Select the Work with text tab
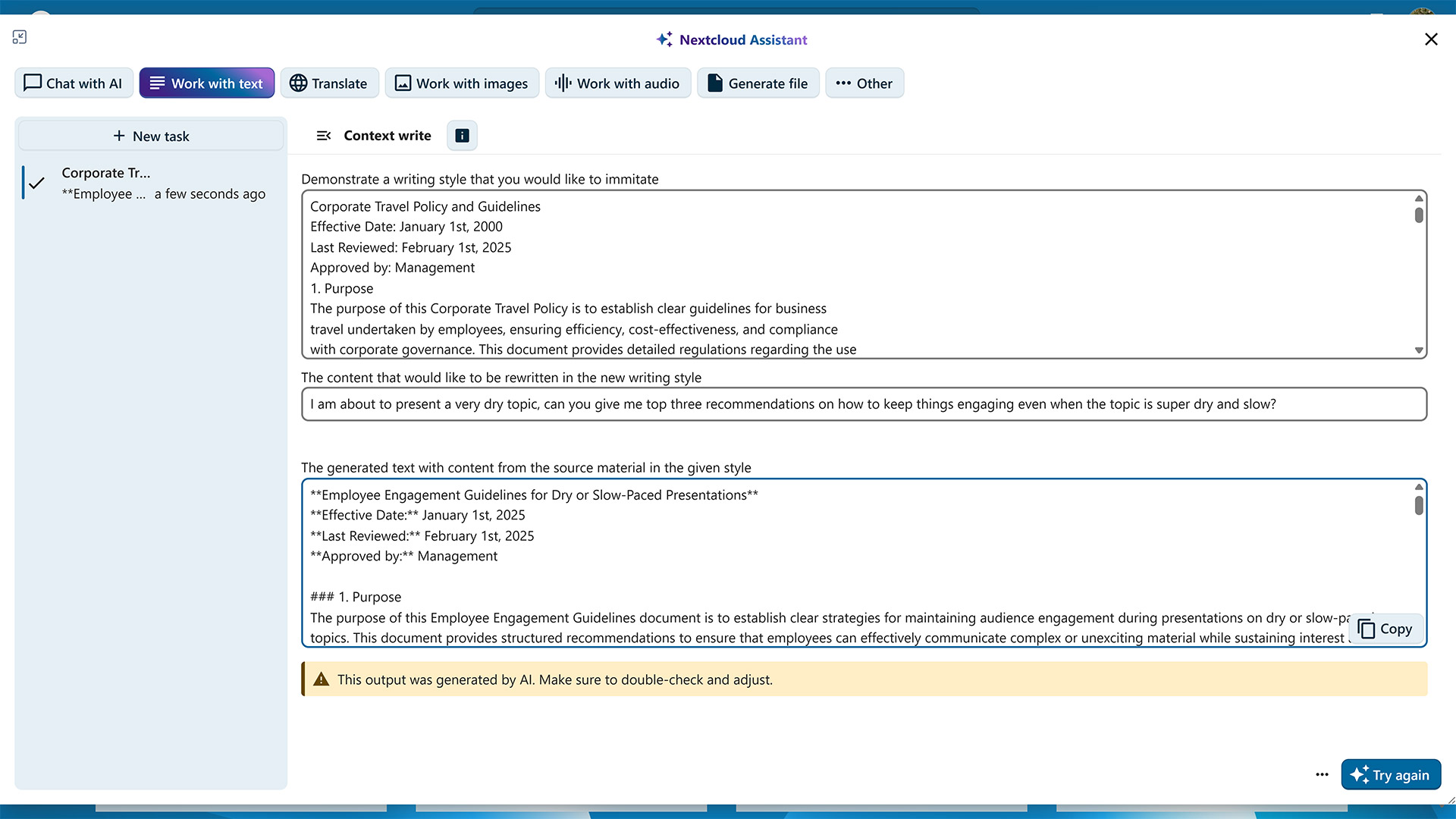The height and width of the screenshot is (819, 1456). click(206, 83)
